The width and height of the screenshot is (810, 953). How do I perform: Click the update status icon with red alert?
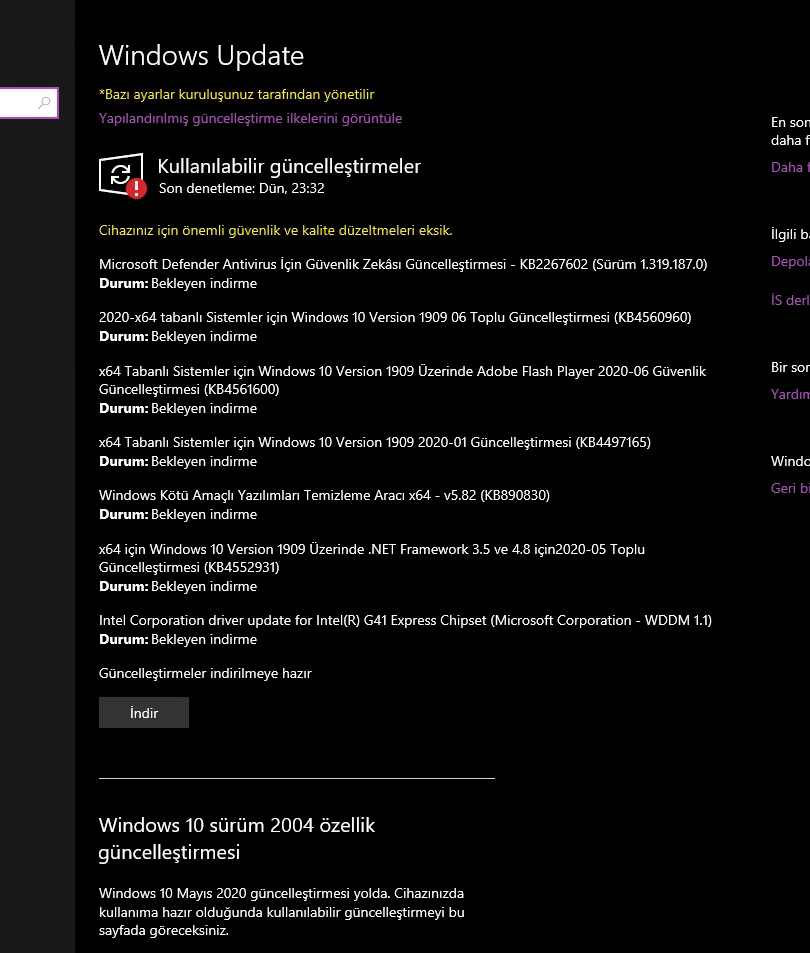[123, 176]
